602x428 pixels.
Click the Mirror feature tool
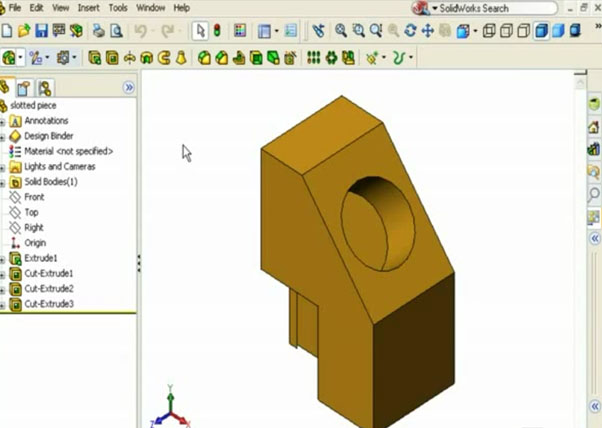(348, 58)
